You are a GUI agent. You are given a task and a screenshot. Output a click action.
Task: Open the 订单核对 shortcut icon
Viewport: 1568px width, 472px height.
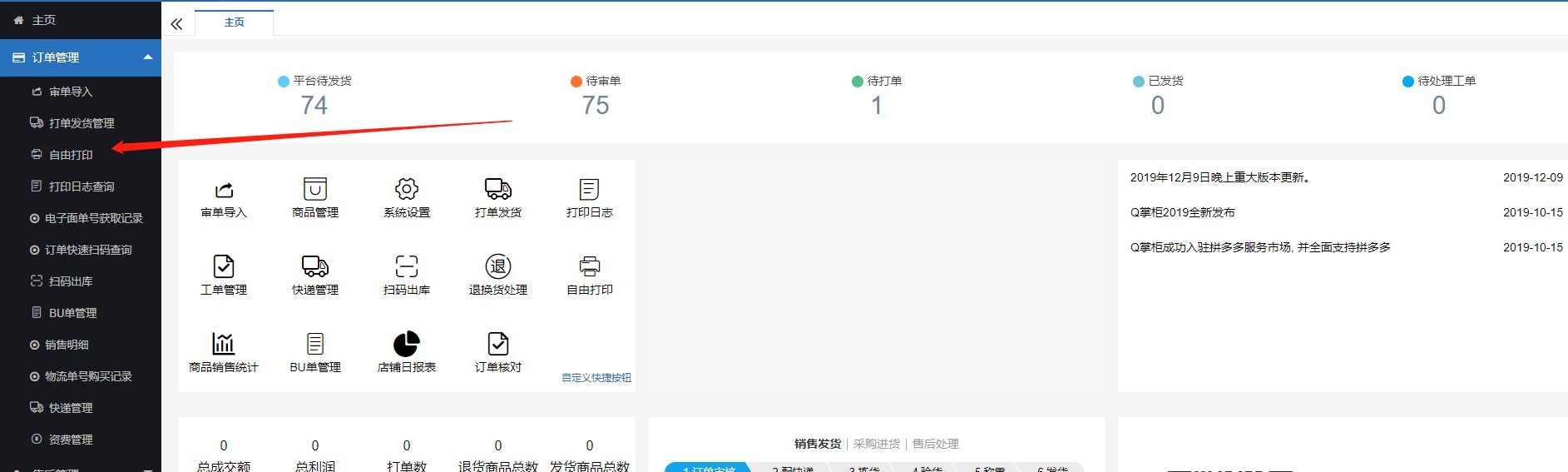pos(498,345)
